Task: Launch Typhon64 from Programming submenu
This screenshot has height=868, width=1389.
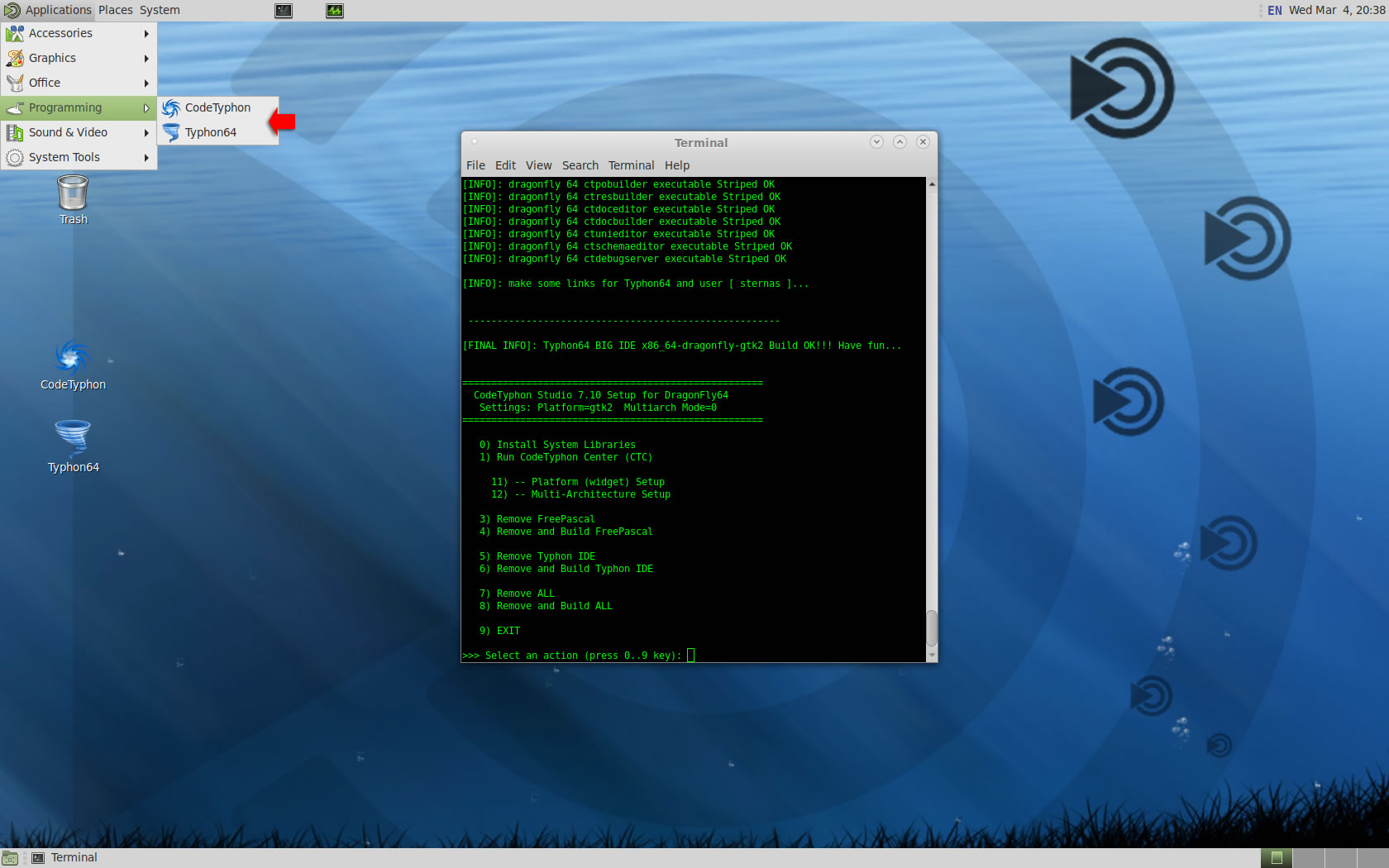Action: (217, 132)
